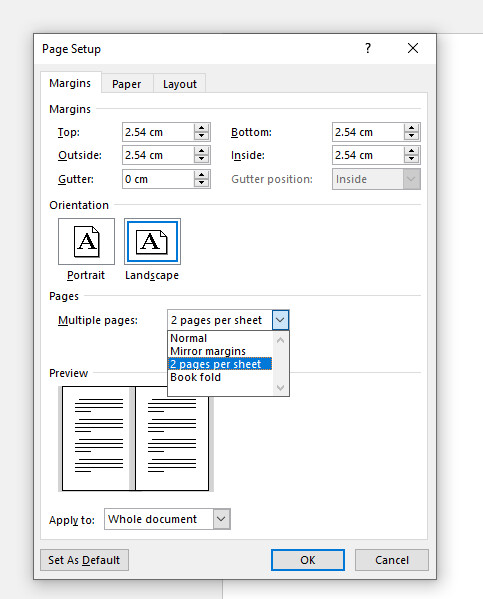Increase the Outside margin spinner up
The image size is (483, 599).
[x=201, y=151]
